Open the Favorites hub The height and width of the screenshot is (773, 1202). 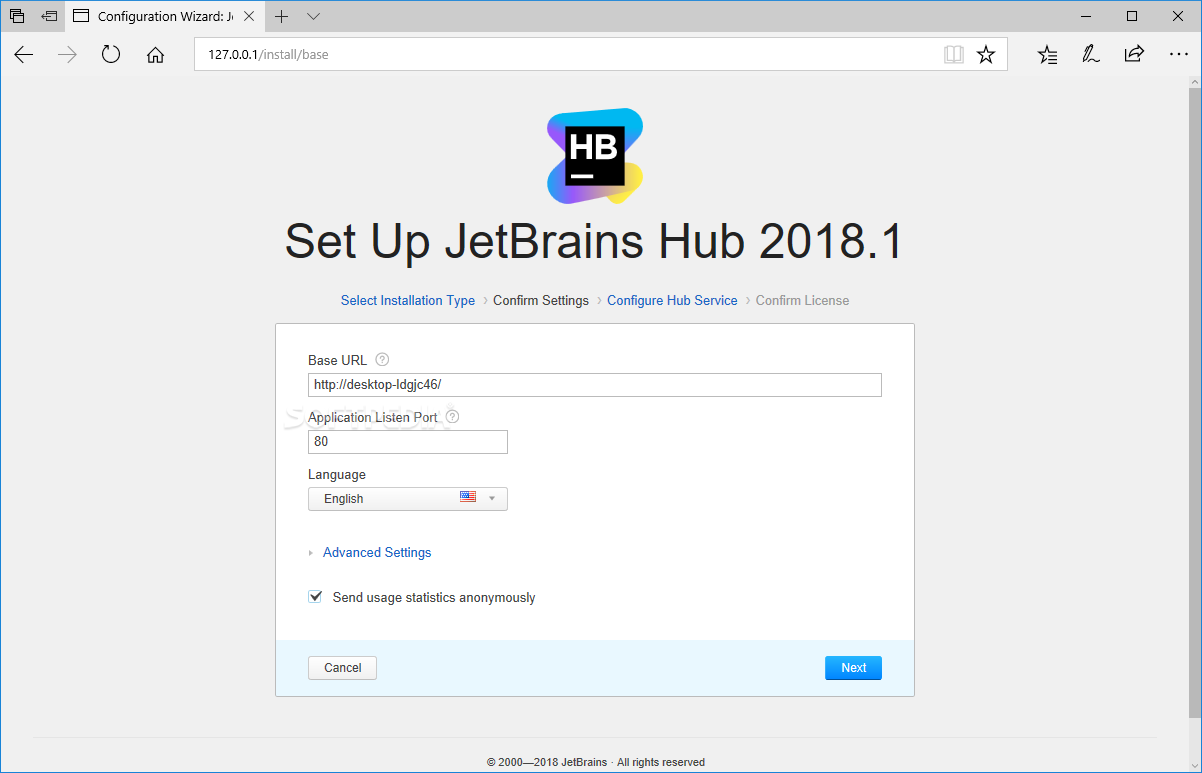[1047, 55]
